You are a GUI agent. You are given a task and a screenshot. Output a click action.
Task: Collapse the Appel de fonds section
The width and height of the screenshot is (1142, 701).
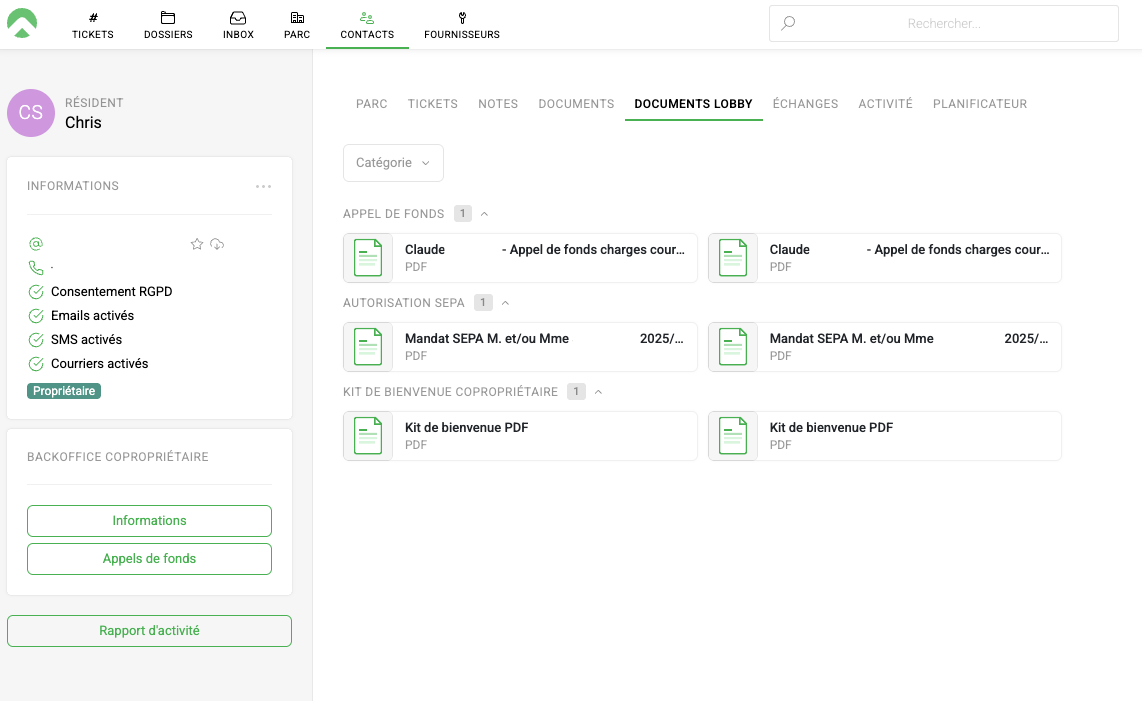(485, 214)
